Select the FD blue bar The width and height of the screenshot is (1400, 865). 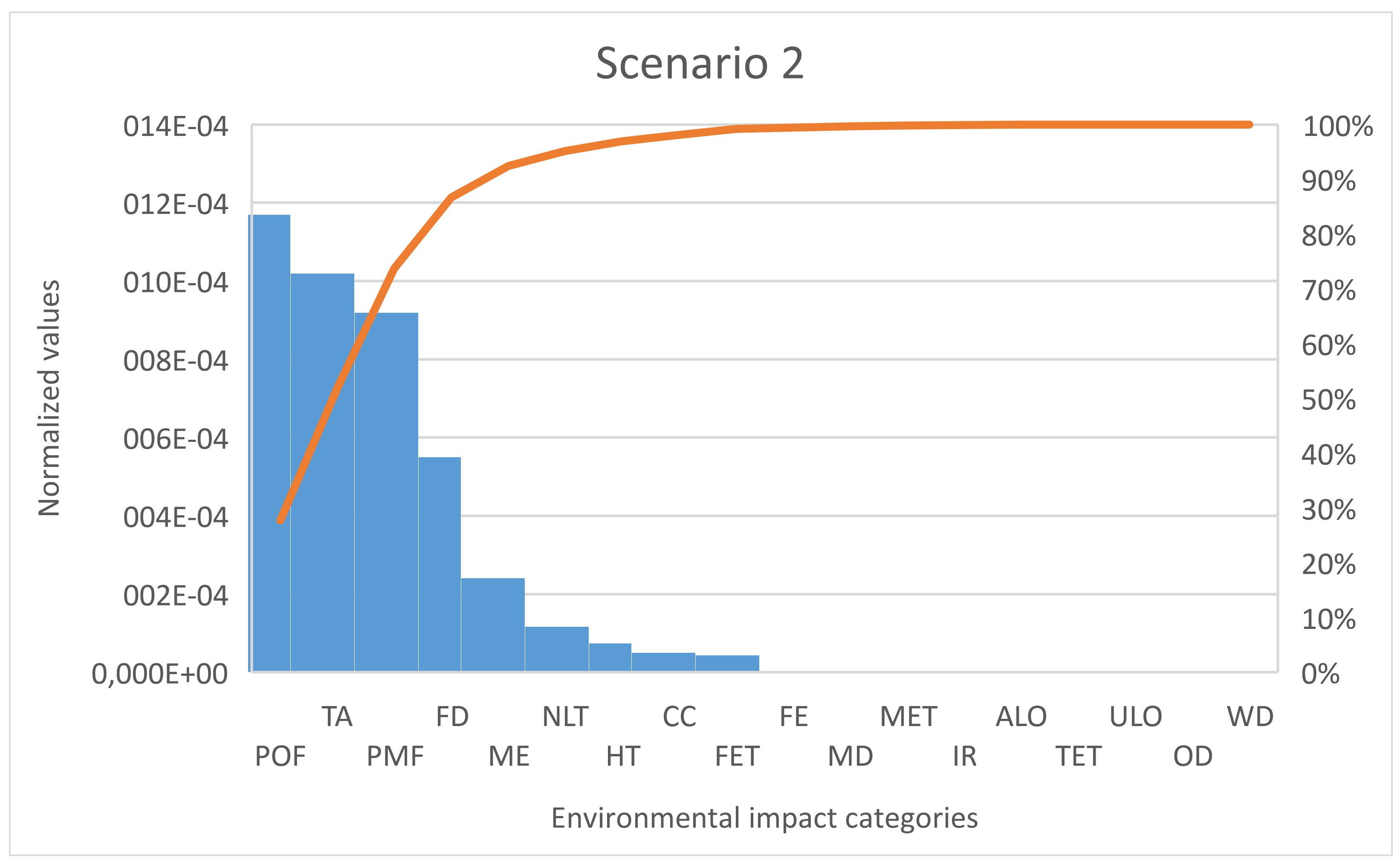pyautogui.click(x=440, y=564)
